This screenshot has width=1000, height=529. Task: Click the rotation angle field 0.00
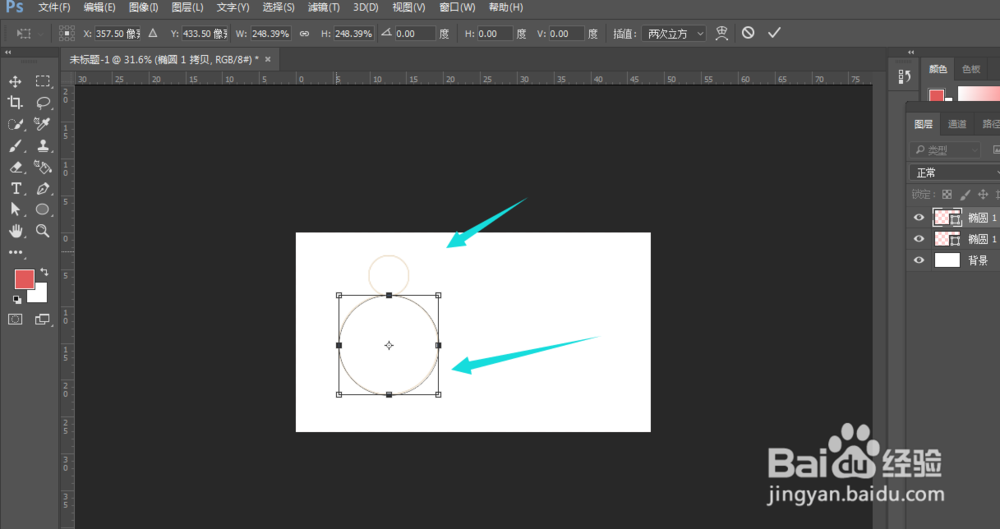[415, 34]
